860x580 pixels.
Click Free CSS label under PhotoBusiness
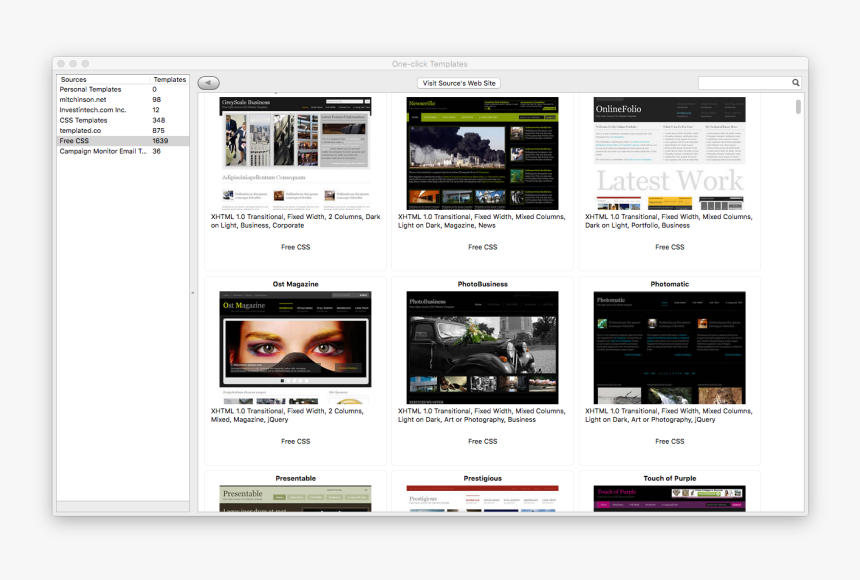(483, 441)
